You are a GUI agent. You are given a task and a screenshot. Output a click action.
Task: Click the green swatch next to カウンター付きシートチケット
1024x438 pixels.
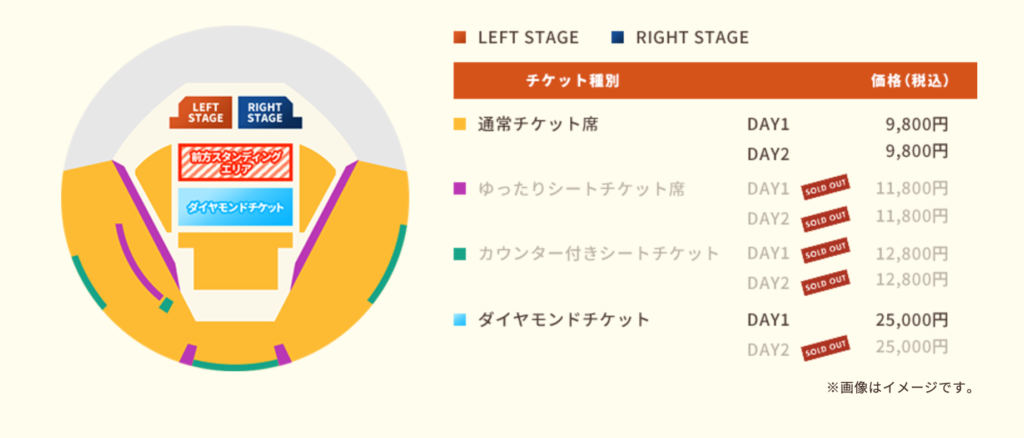click(x=460, y=254)
